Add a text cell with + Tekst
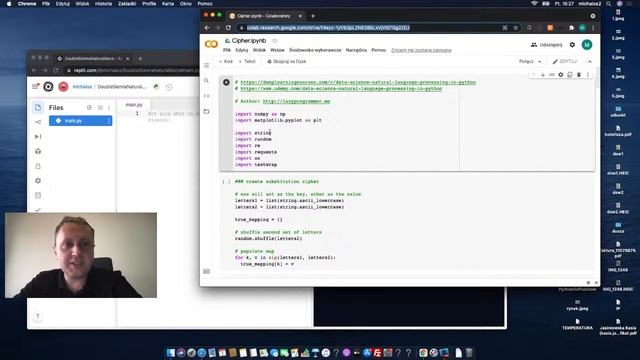The width and height of the screenshot is (640, 360). (247, 62)
